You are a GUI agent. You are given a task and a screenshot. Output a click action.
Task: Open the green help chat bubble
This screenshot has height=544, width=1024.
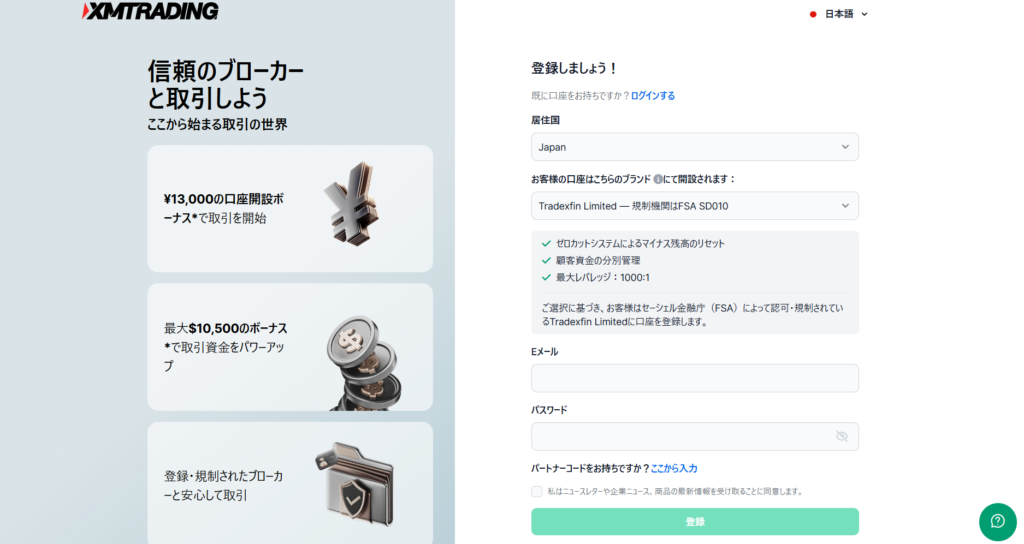(x=997, y=521)
